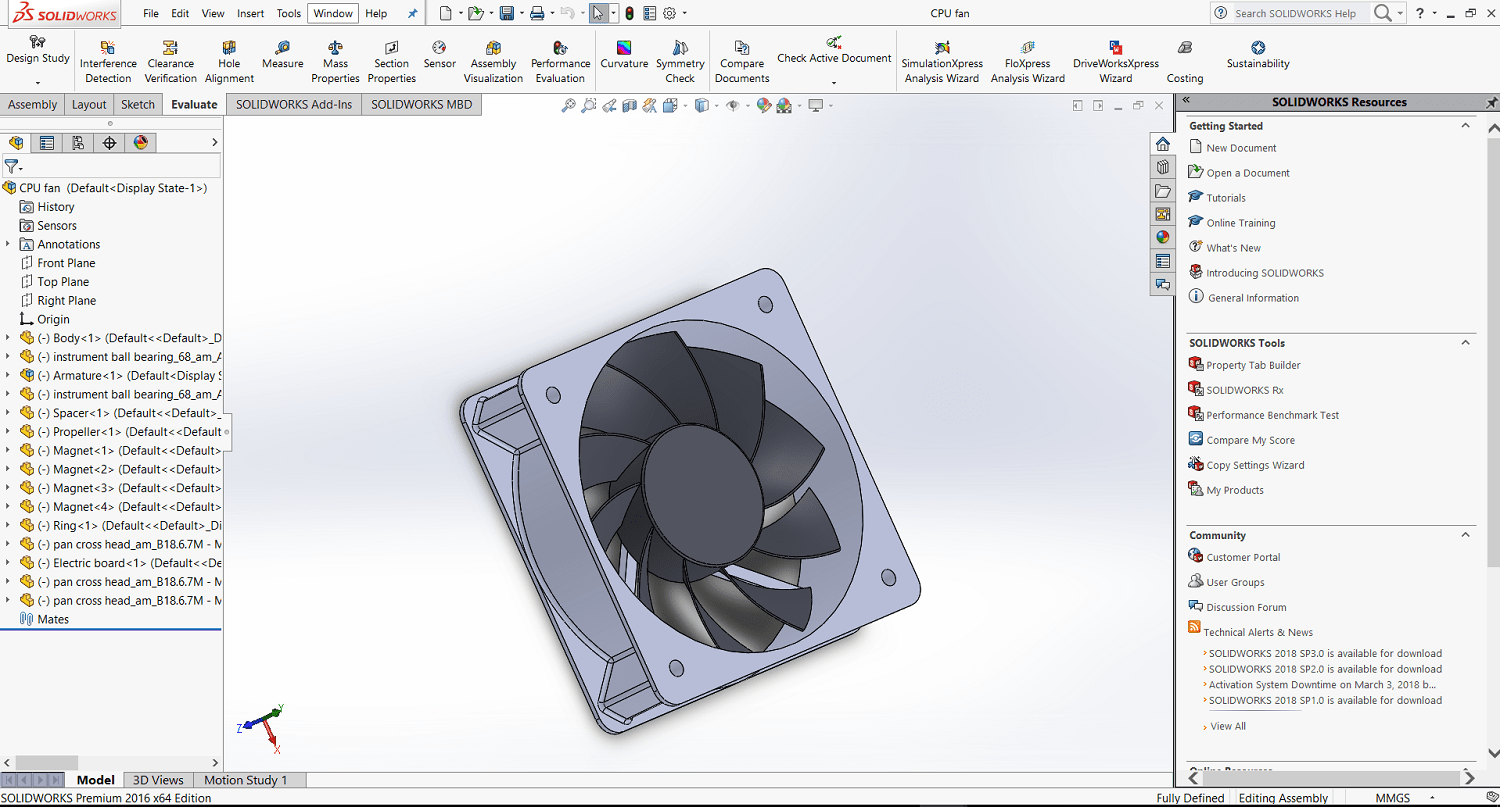
Task: Run the Symmetry Check
Action: (680, 62)
